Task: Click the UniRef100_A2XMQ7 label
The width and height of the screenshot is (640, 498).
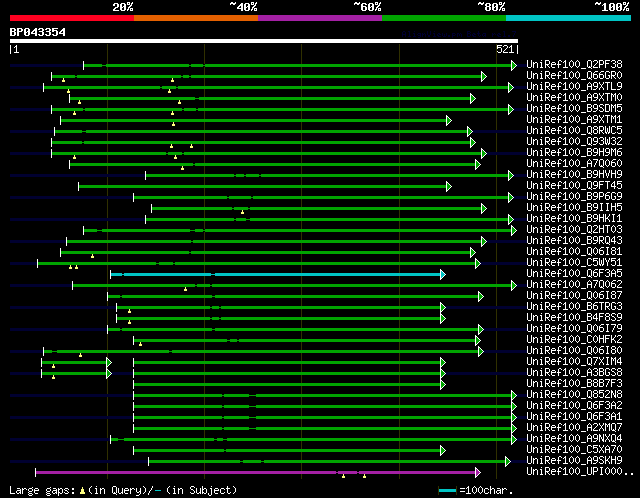Action: tap(574, 428)
